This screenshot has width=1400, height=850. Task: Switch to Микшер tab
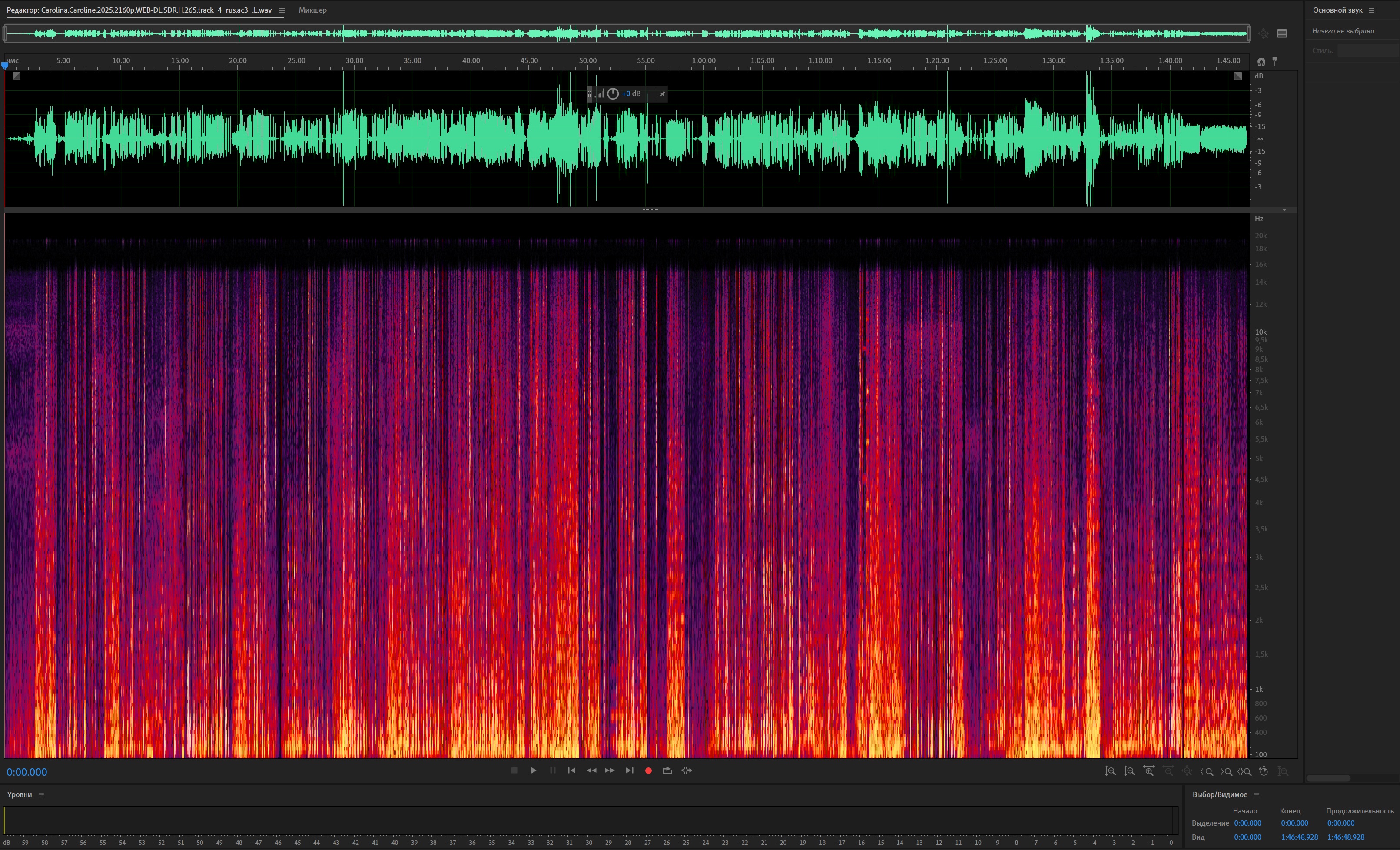(312, 10)
